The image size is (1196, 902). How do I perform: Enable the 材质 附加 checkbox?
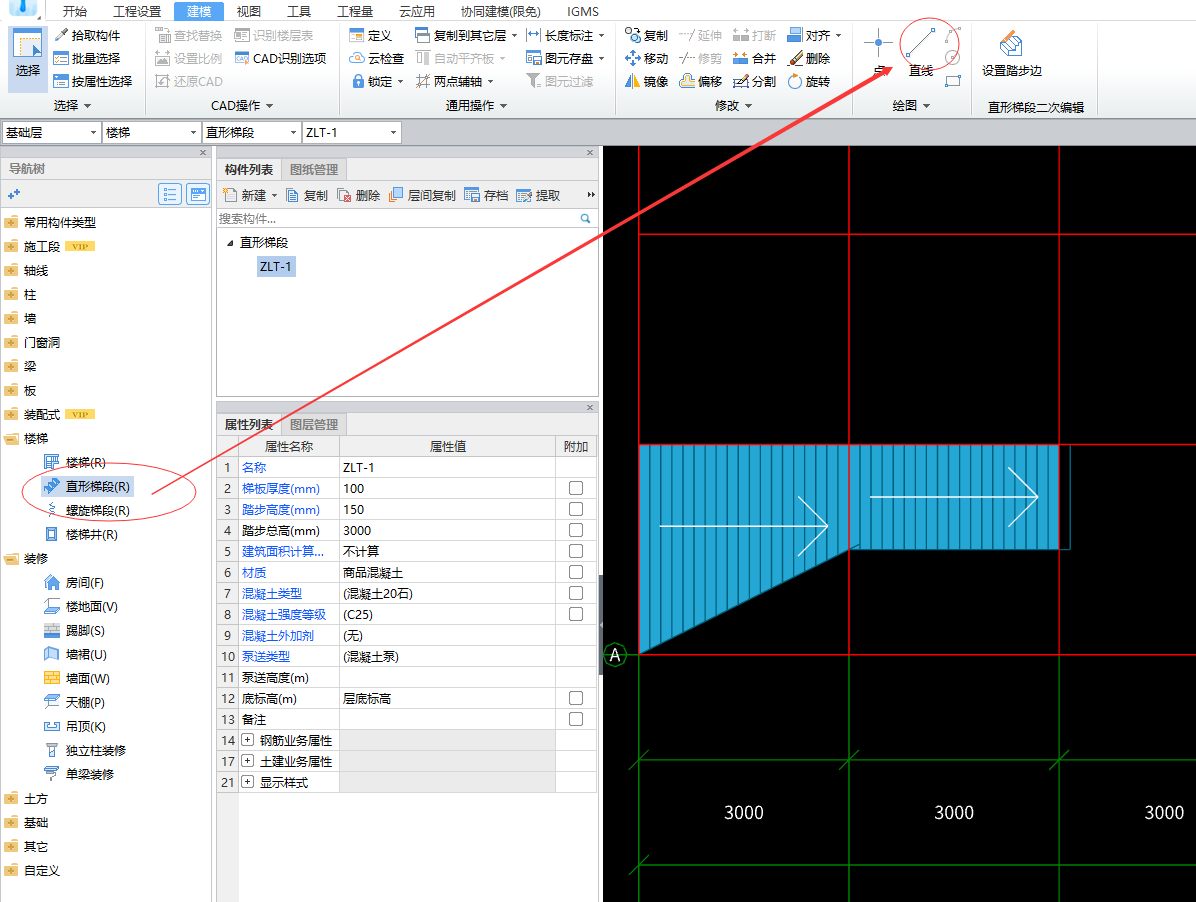click(575, 573)
